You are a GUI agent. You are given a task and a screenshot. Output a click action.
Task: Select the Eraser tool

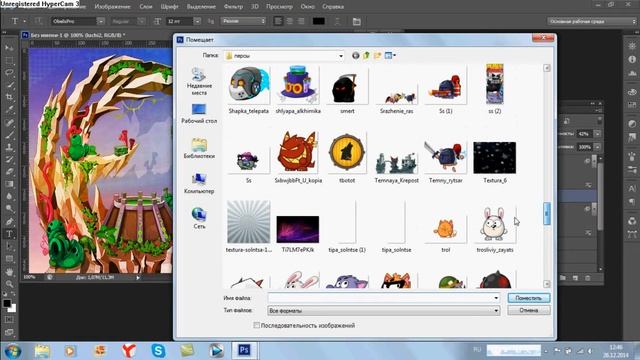[x=9, y=171]
